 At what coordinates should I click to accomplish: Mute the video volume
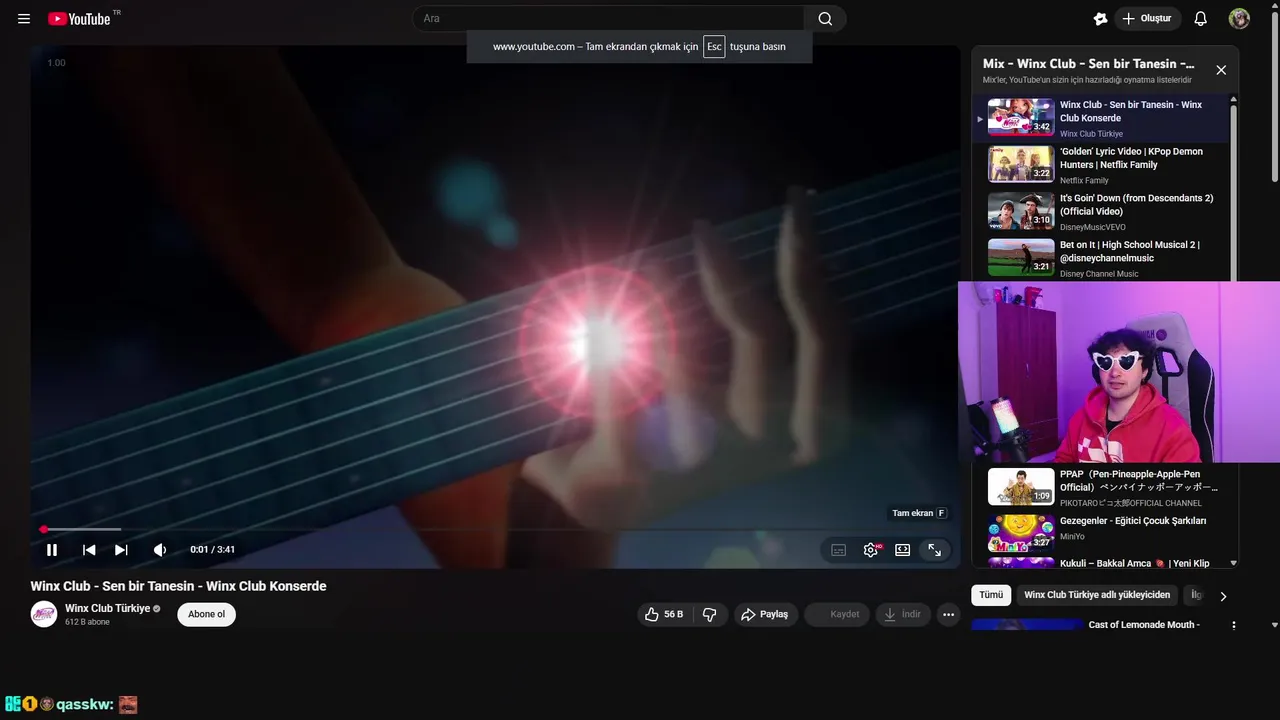coord(160,550)
